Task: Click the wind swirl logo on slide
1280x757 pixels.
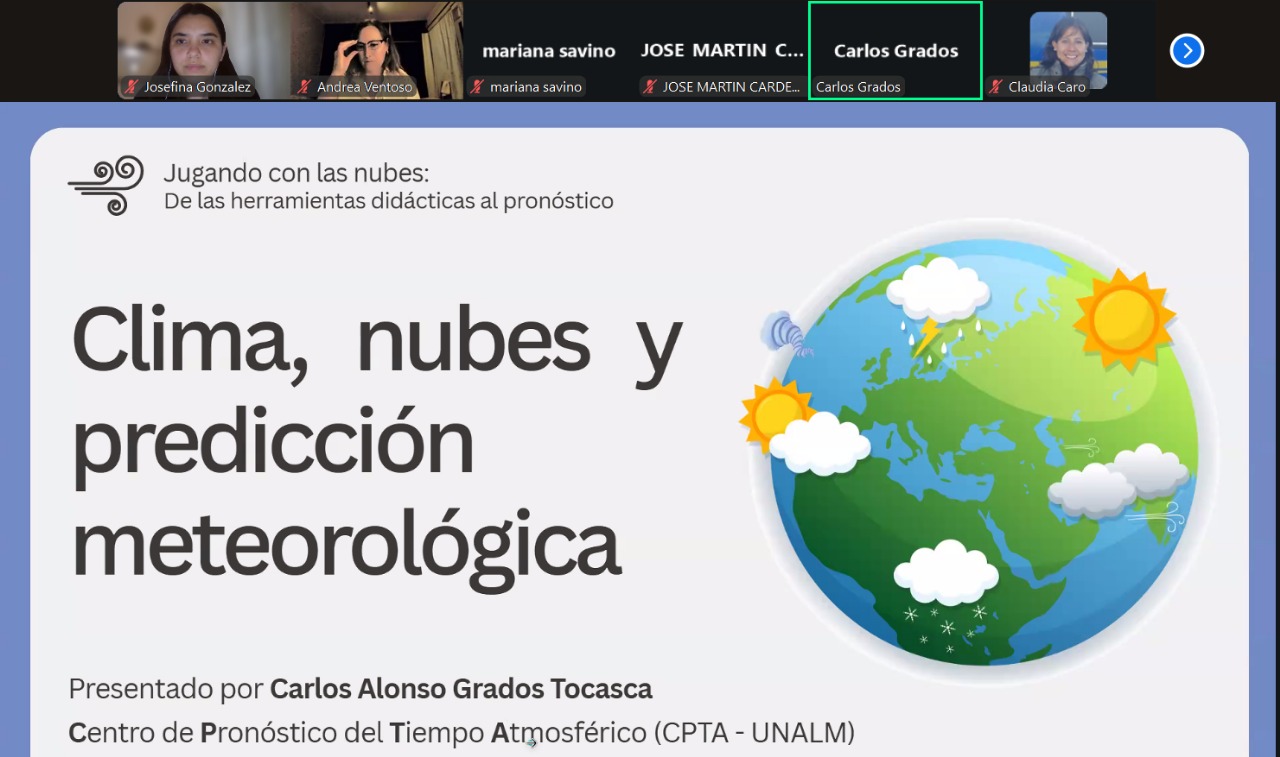Action: tap(106, 184)
